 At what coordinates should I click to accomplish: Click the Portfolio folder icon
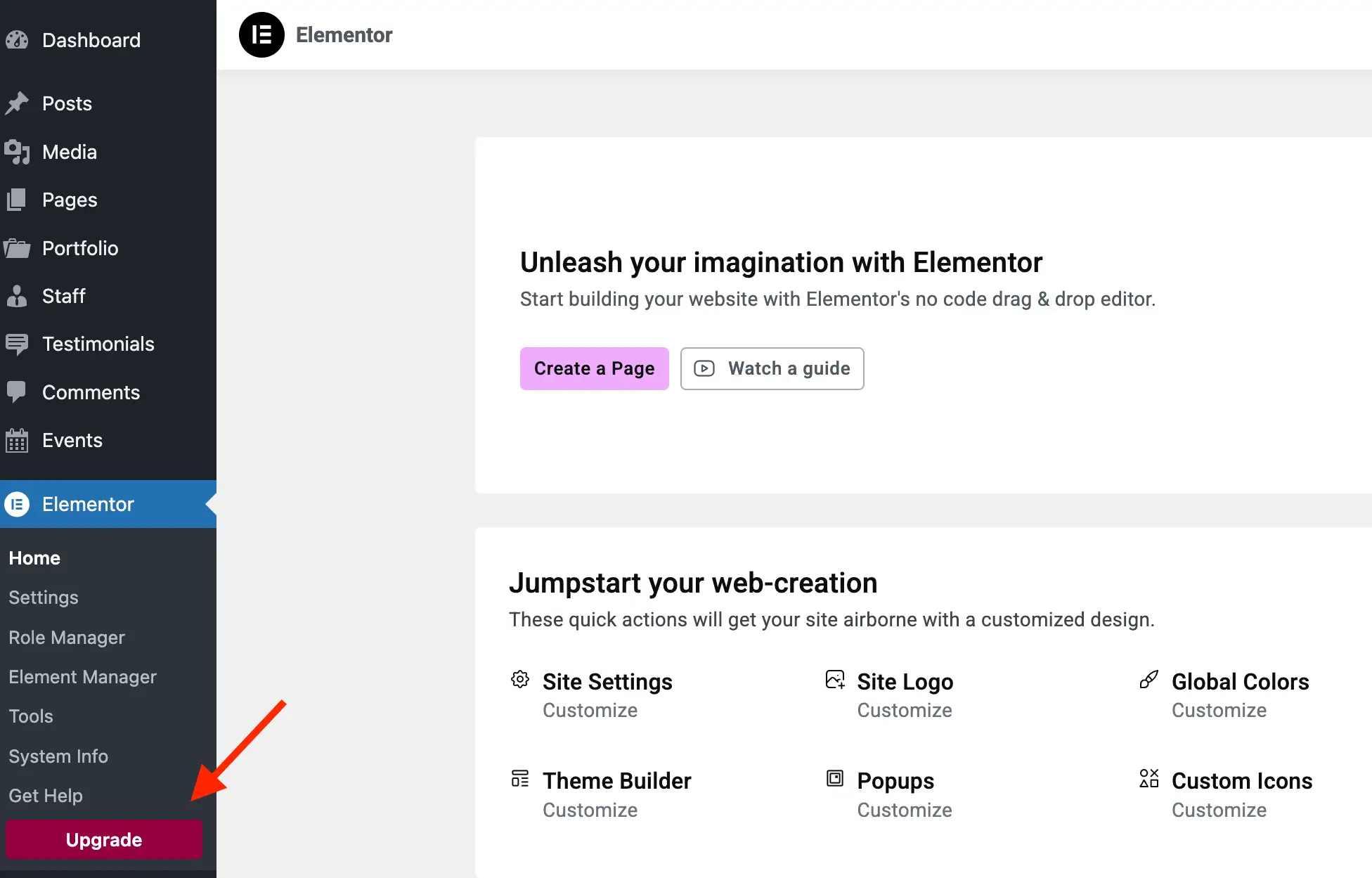(x=17, y=248)
